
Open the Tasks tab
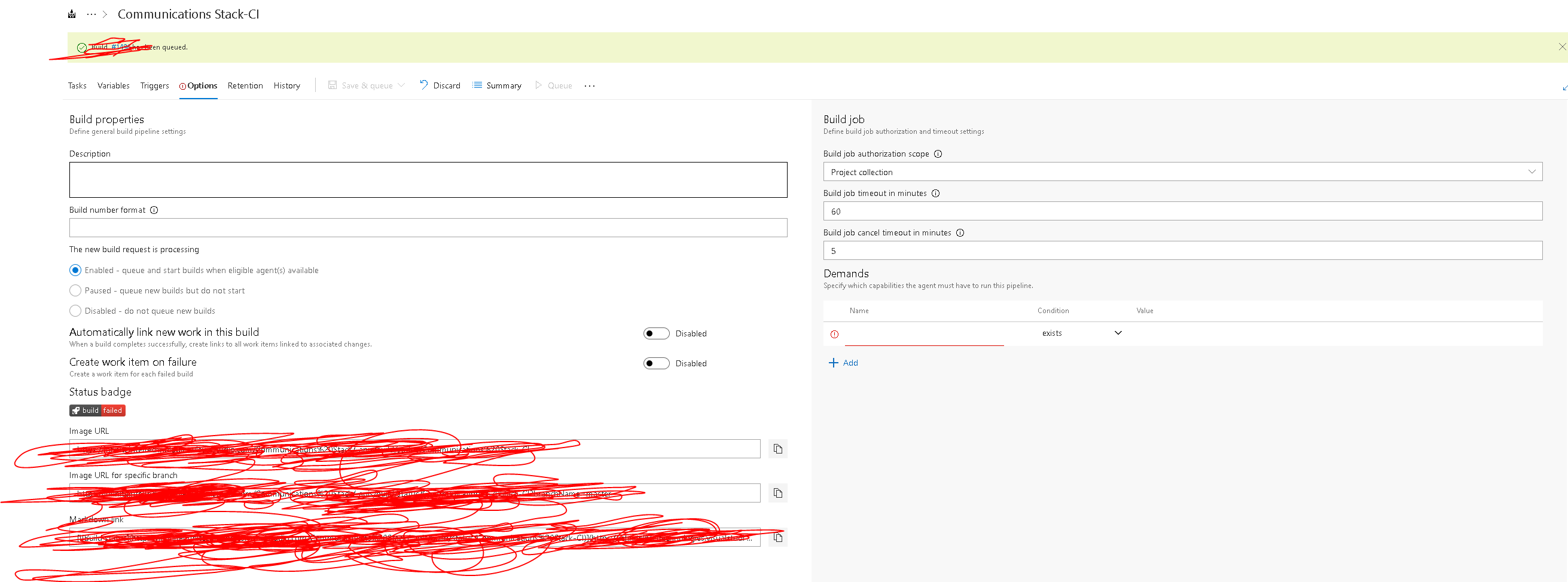pos(77,86)
